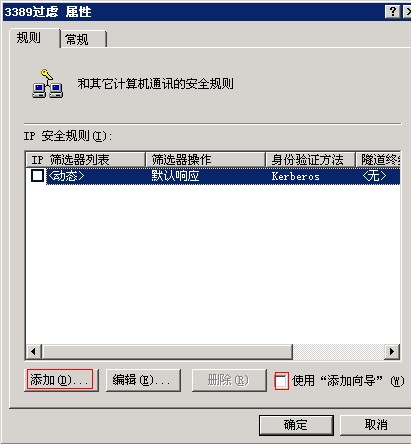The height and width of the screenshot is (444, 411).
Task: Click the horizontal scrollbar thumb
Action: tap(167, 351)
